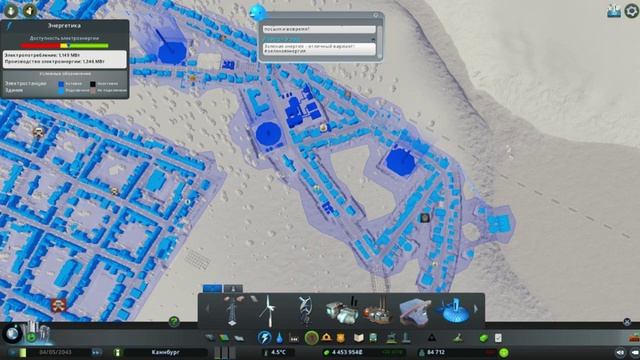The height and width of the screenshot is (360, 640).
Task: Open the Districts tool menu
Action: tap(239, 338)
